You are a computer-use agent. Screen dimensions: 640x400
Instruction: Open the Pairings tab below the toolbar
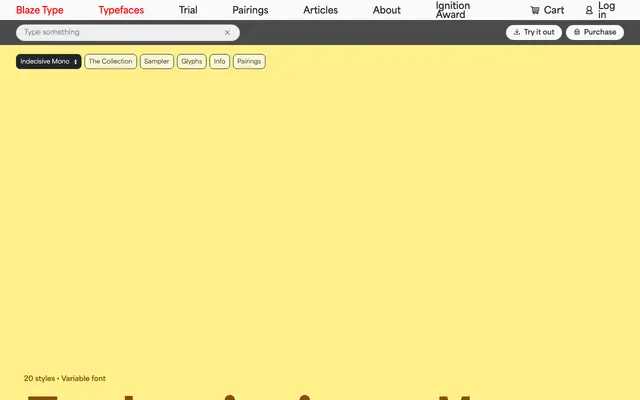(x=249, y=62)
